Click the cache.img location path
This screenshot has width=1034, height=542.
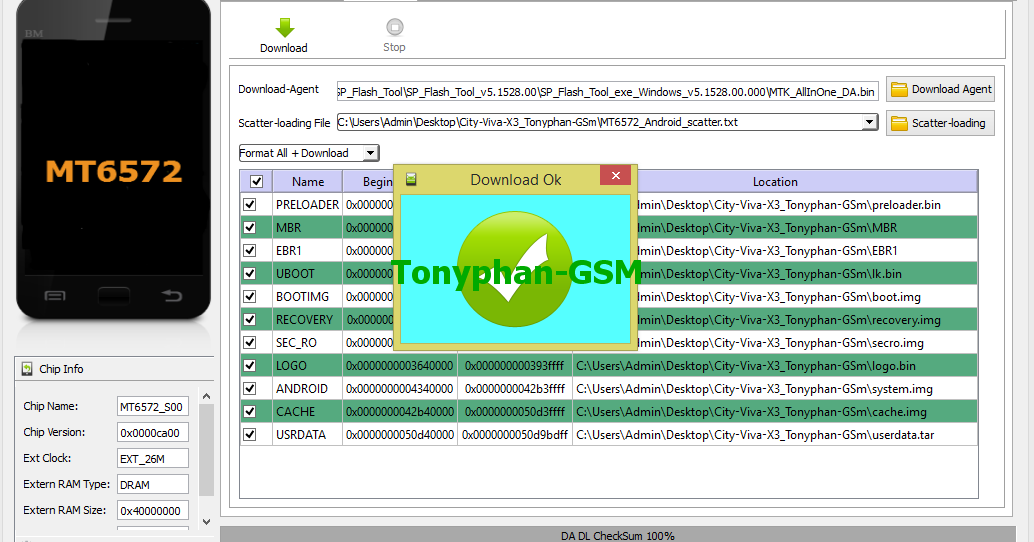point(751,411)
